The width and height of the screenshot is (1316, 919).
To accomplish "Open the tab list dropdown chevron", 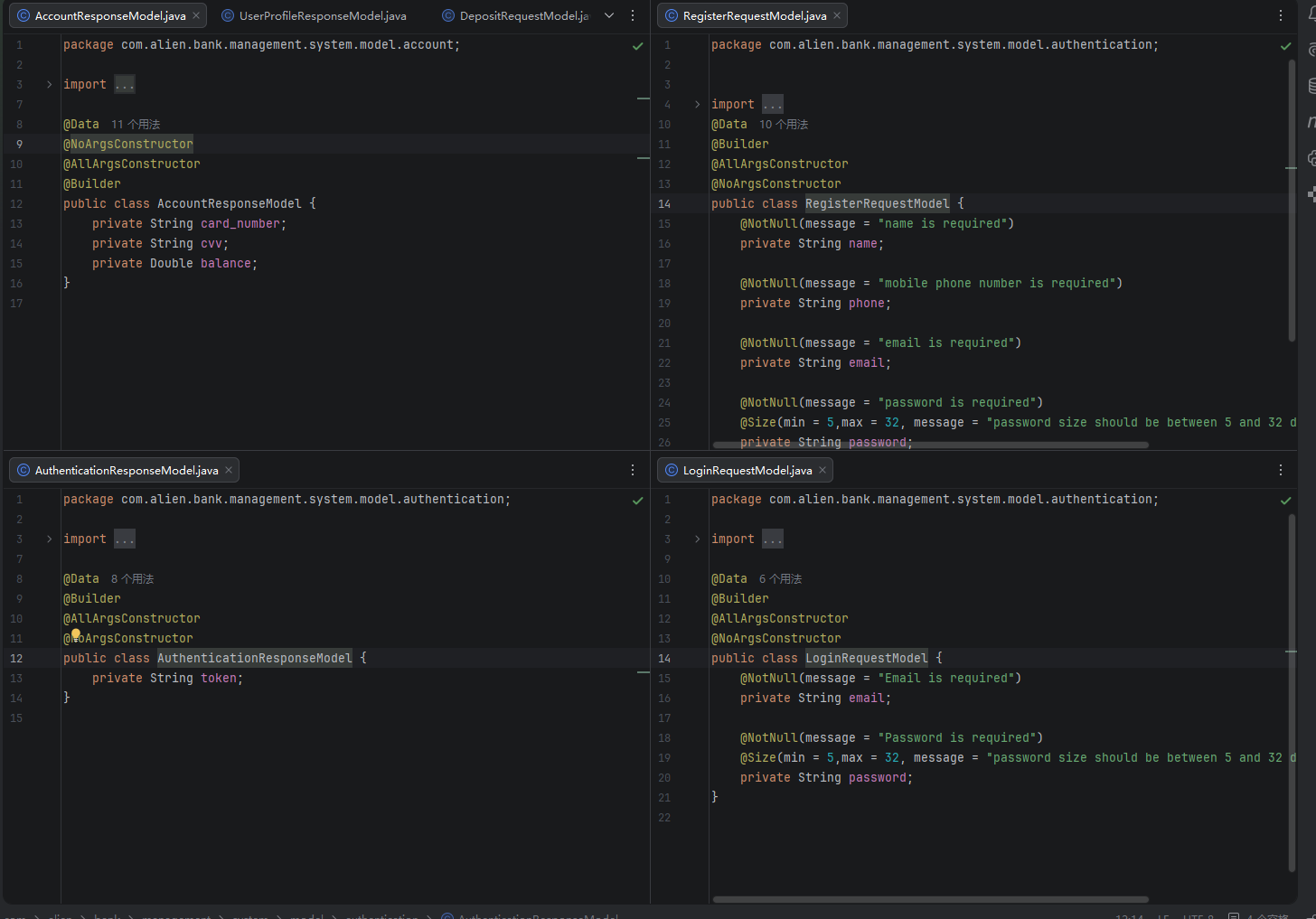I will point(609,15).
